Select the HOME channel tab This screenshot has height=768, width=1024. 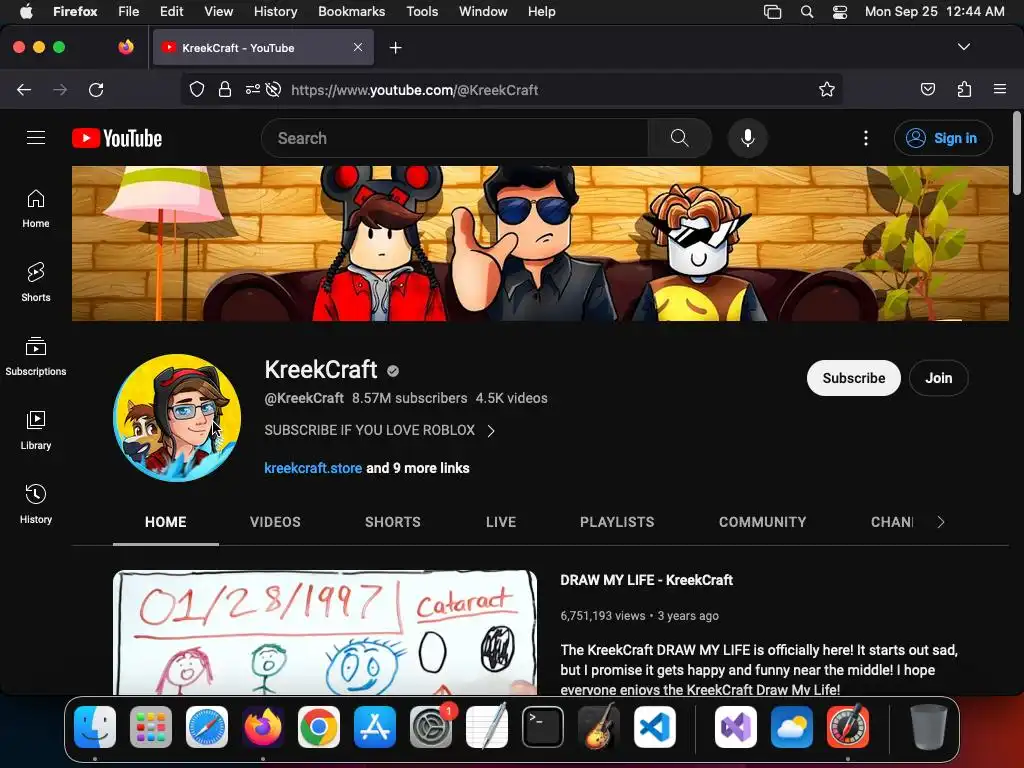click(x=166, y=522)
